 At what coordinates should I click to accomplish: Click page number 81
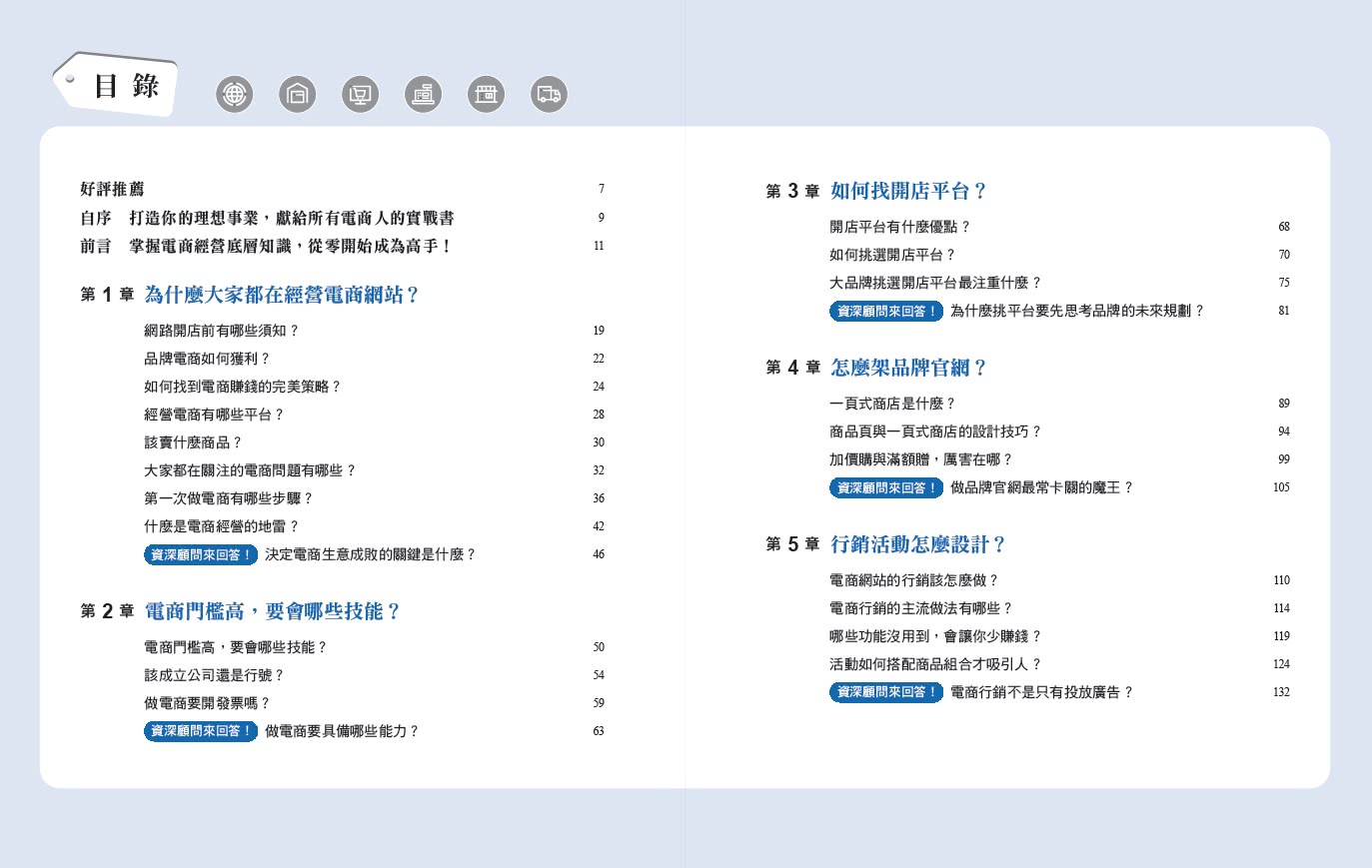click(1284, 311)
